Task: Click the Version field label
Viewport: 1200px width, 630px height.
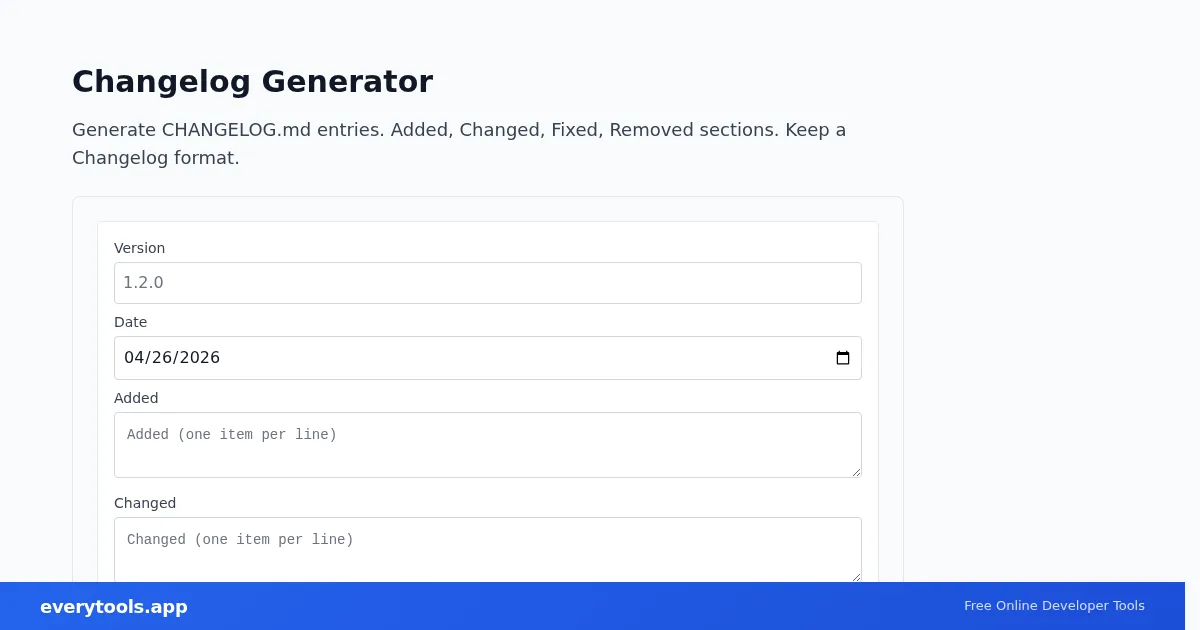Action: tap(139, 248)
